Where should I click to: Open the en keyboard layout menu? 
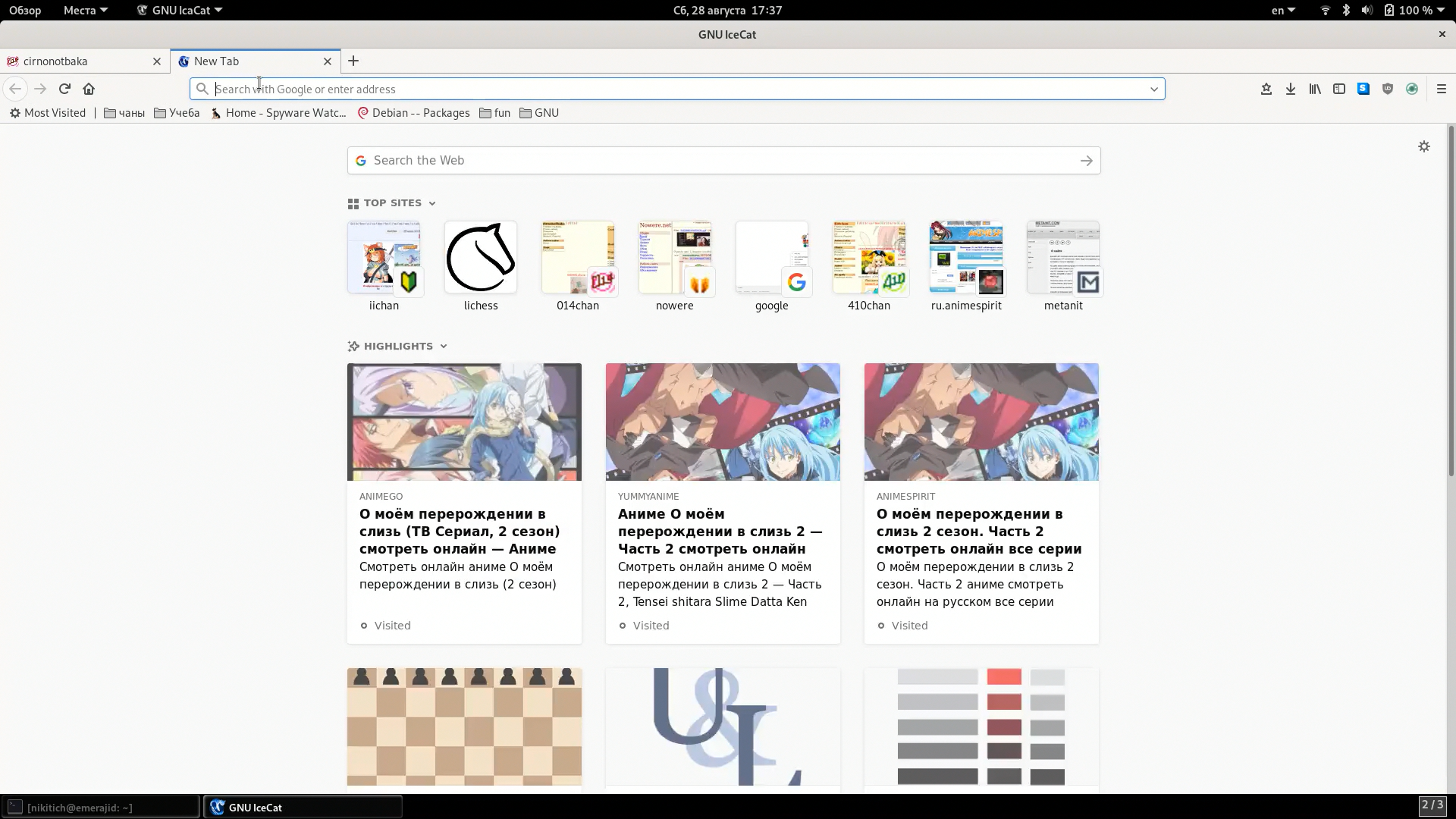click(1283, 10)
